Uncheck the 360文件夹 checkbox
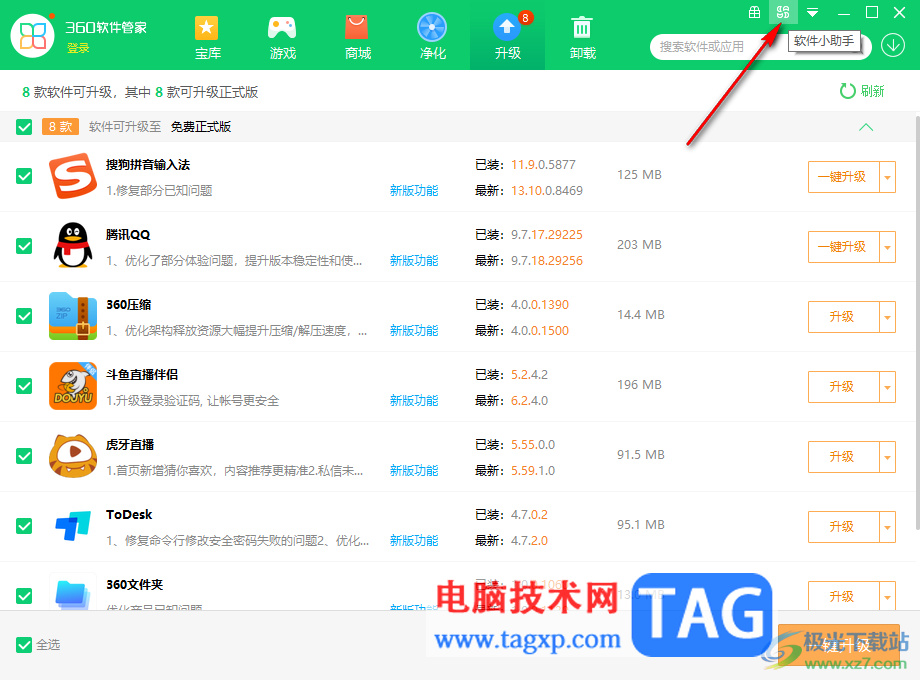 coord(24,596)
